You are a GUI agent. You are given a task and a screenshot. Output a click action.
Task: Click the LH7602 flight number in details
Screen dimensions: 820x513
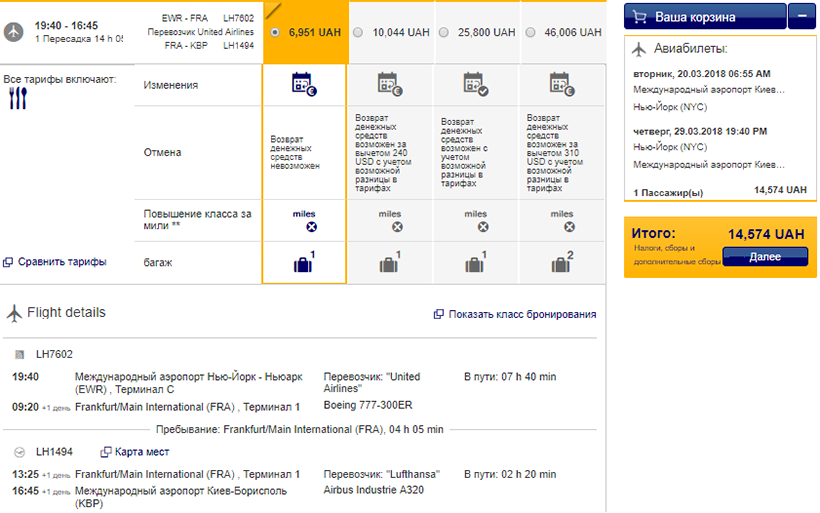(54, 354)
